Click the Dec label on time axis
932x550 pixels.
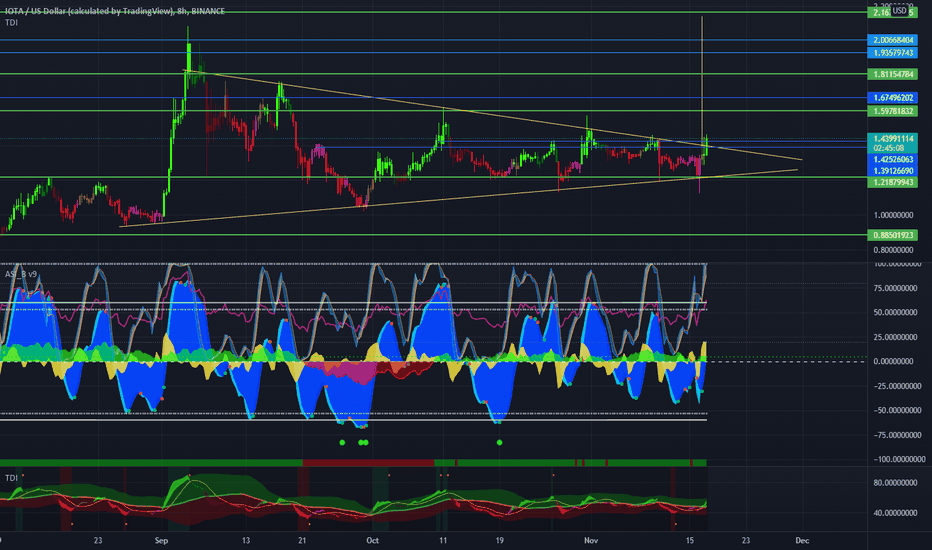802,540
